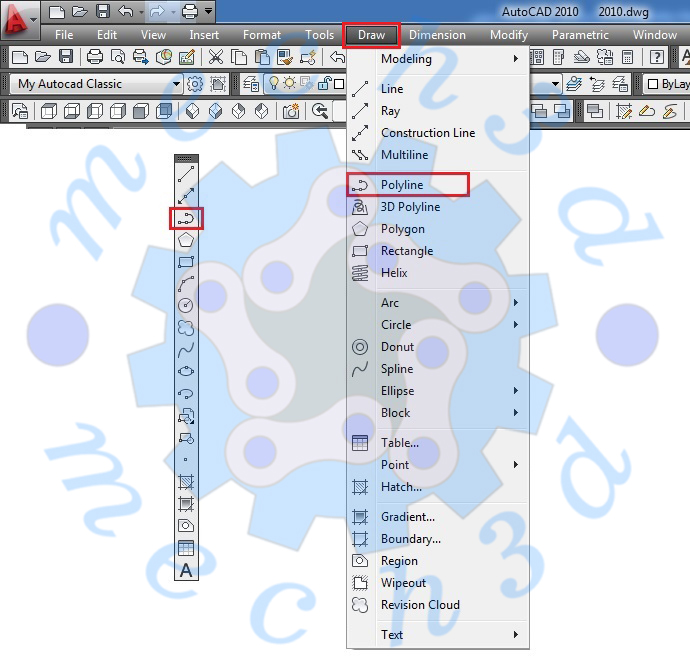
Task: Click the Save icon in quick access toolbar
Action: pos(103,11)
